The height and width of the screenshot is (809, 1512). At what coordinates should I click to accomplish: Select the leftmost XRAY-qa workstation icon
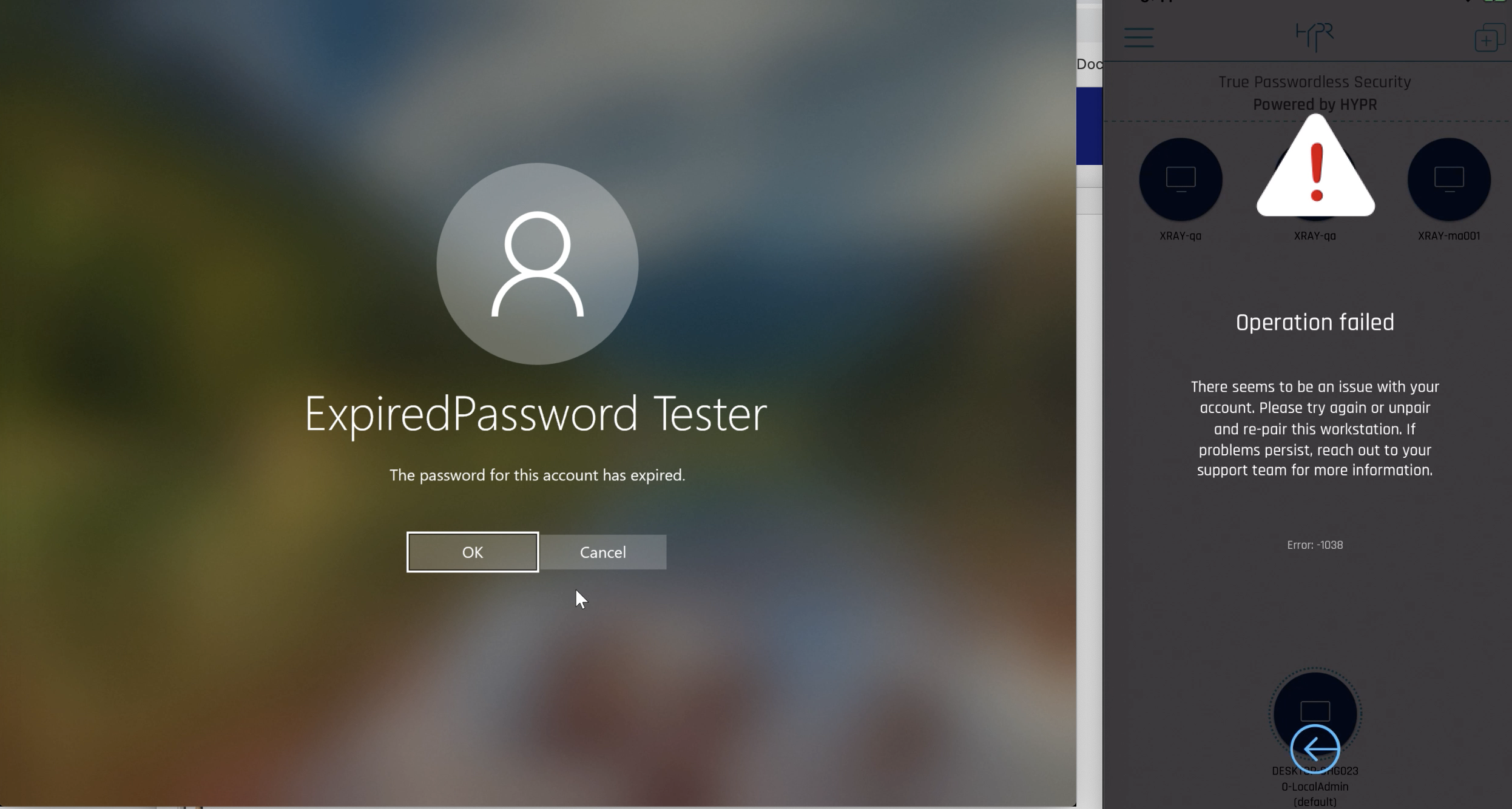click(1180, 180)
